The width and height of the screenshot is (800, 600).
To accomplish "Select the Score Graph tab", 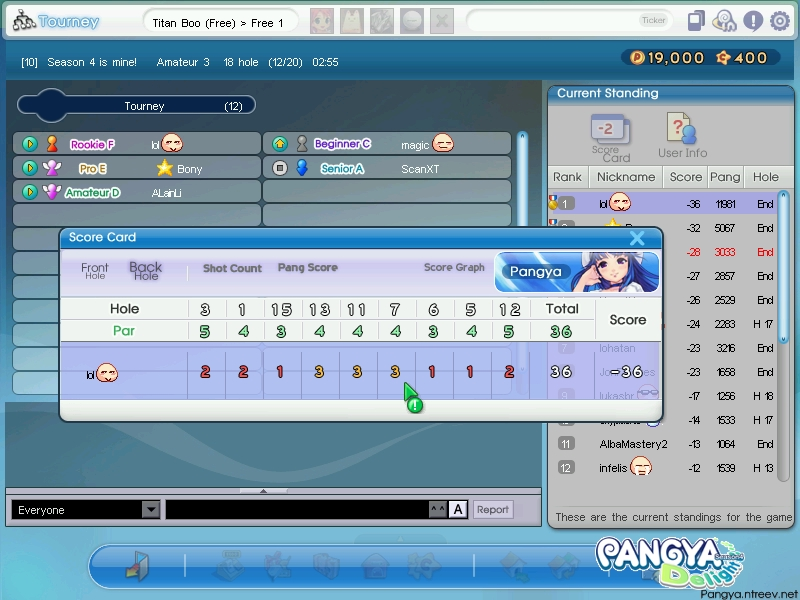I will click(x=454, y=267).
